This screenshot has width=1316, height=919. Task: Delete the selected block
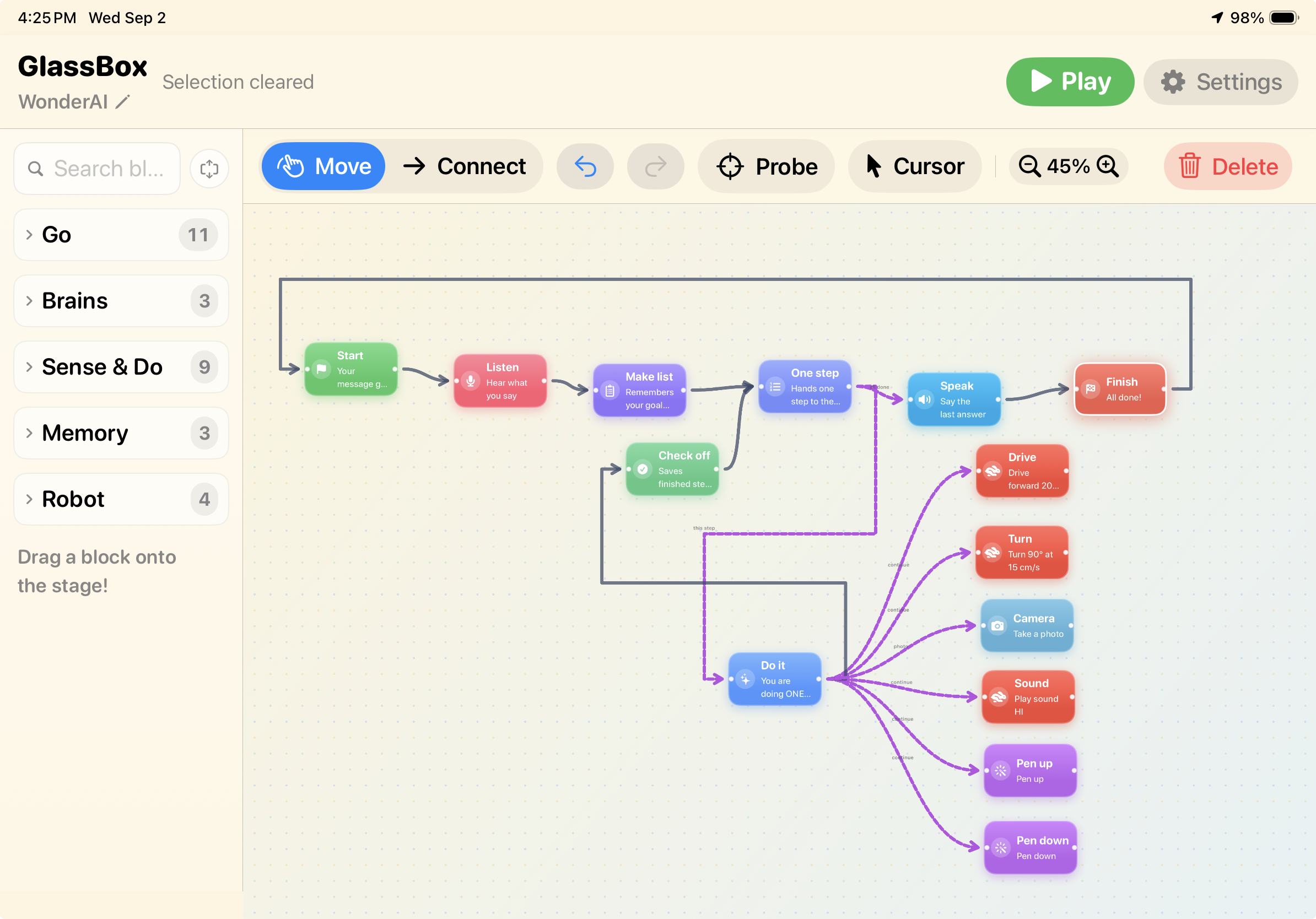click(1228, 167)
